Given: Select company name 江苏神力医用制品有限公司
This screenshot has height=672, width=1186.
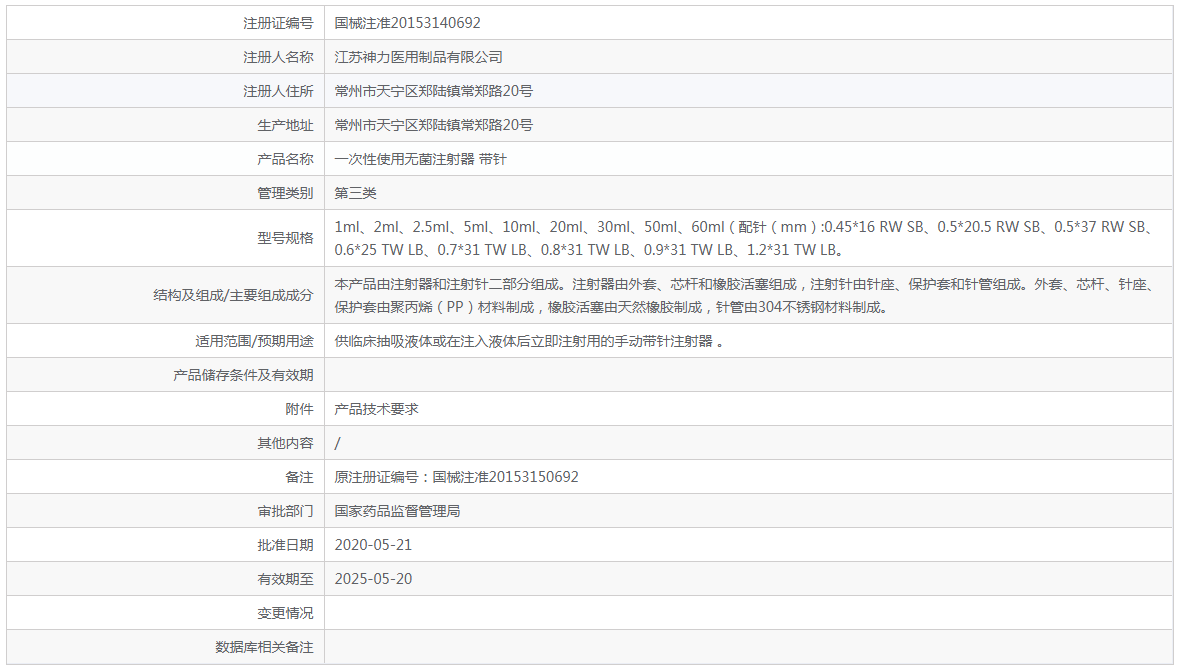Looking at the screenshot, I should point(418,58).
